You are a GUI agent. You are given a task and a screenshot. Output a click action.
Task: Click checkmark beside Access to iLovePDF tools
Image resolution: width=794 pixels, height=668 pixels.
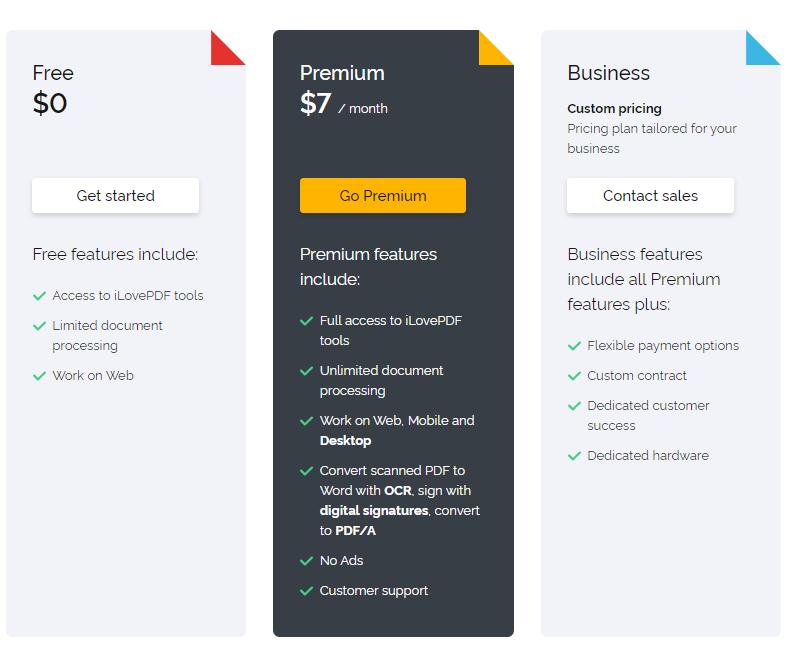40,296
